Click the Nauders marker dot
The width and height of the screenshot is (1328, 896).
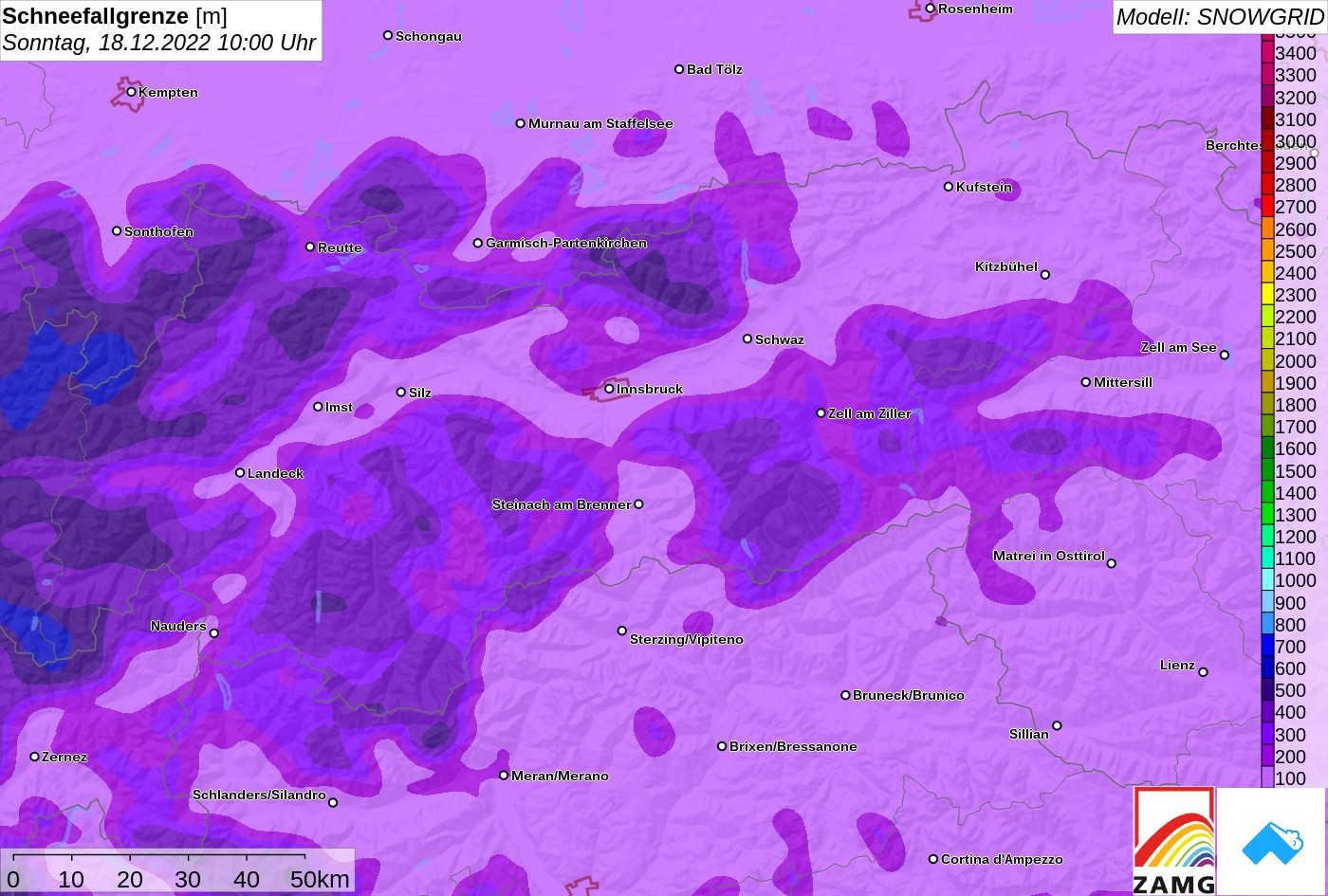click(x=214, y=633)
